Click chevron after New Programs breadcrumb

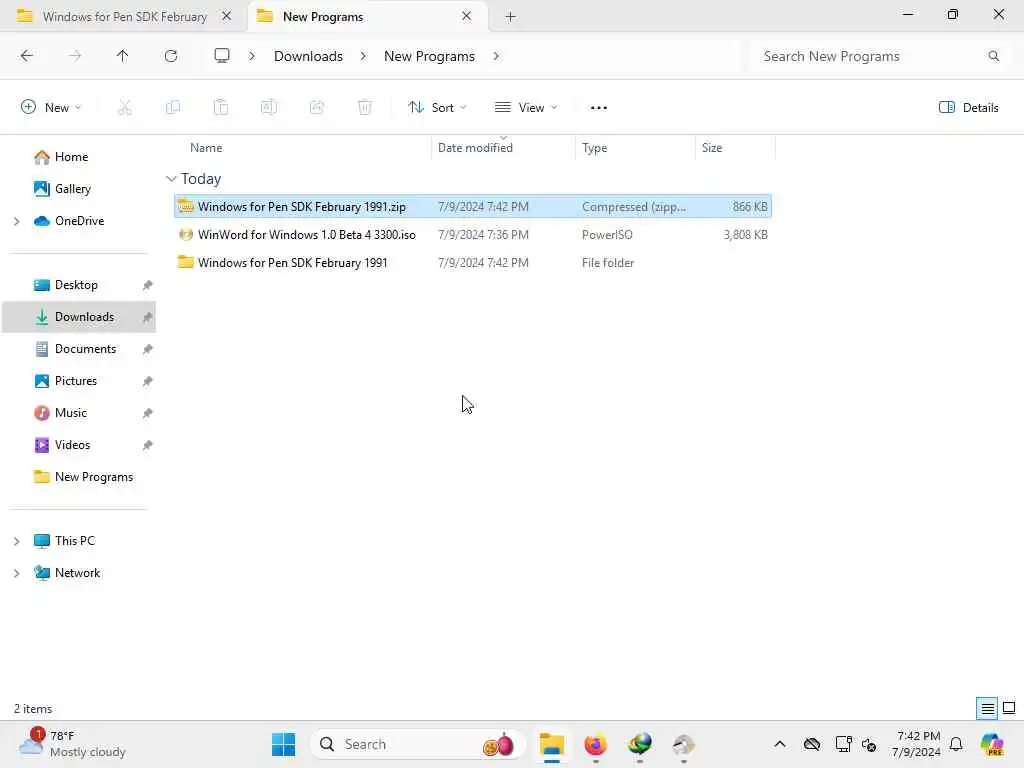496,56
